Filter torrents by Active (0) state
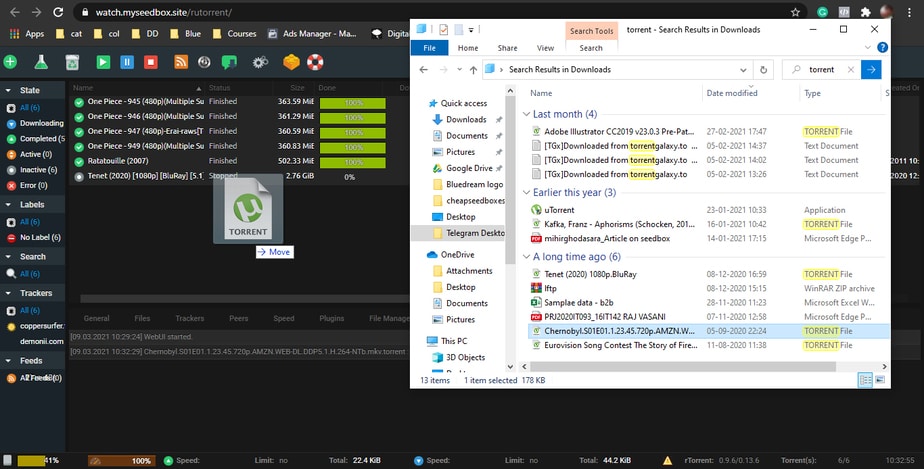The image size is (924, 469). click(x=29, y=154)
